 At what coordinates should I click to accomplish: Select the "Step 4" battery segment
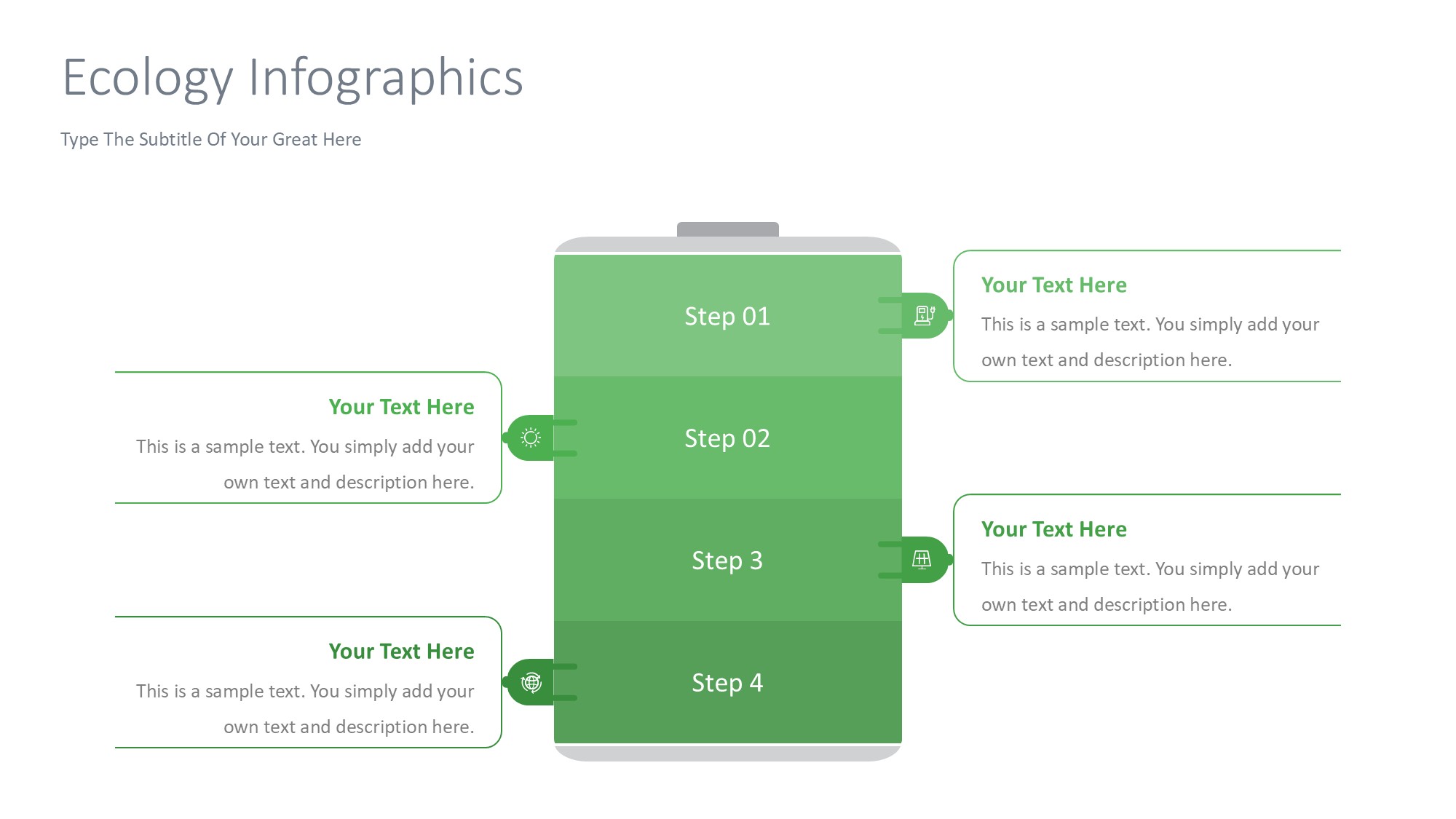tap(727, 683)
